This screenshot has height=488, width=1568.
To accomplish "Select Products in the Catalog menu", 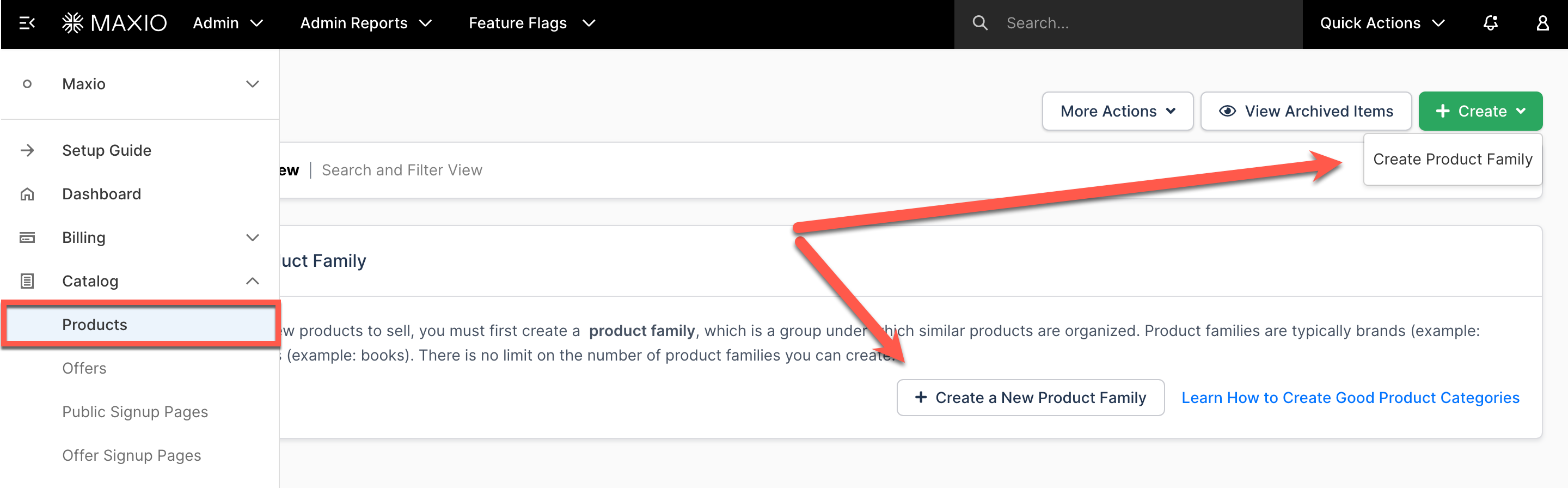I will 94,325.
